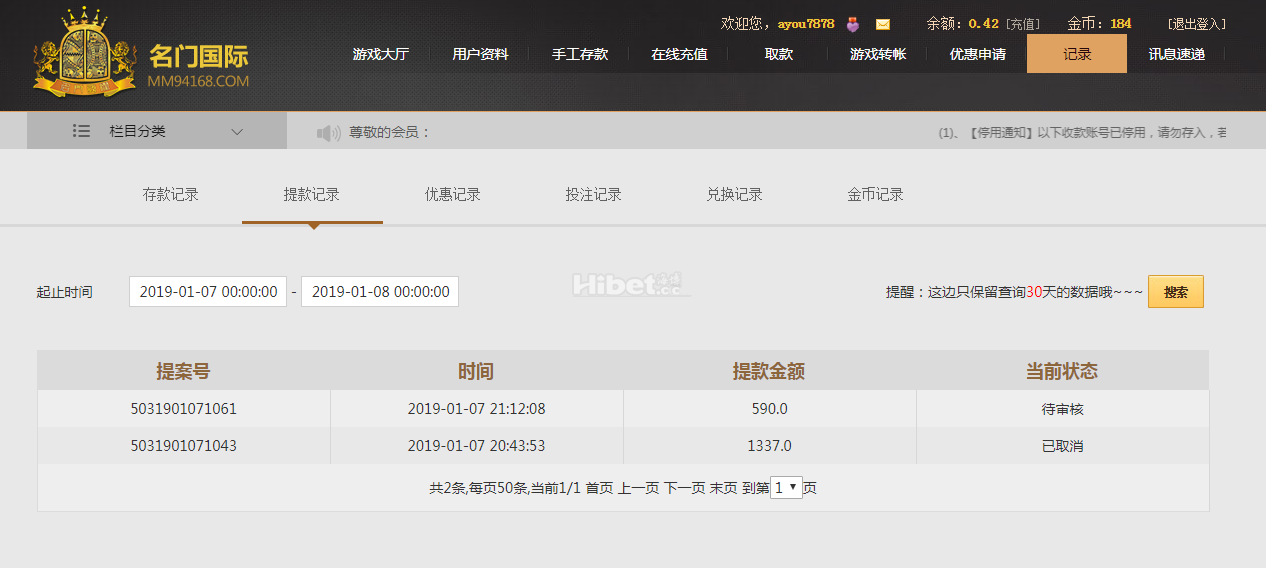The image size is (1266, 568).
Task: Open the 游戏大厅 menu
Action: 380,54
